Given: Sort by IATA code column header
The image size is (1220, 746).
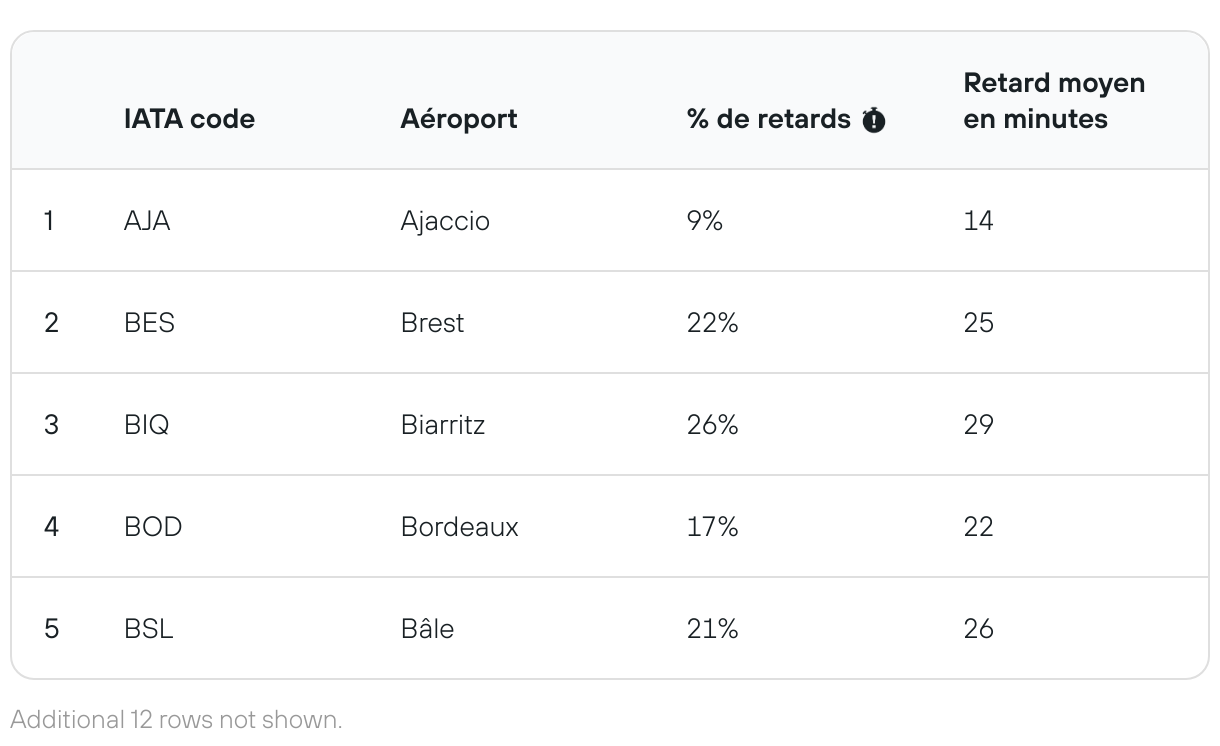Looking at the screenshot, I should [x=189, y=119].
